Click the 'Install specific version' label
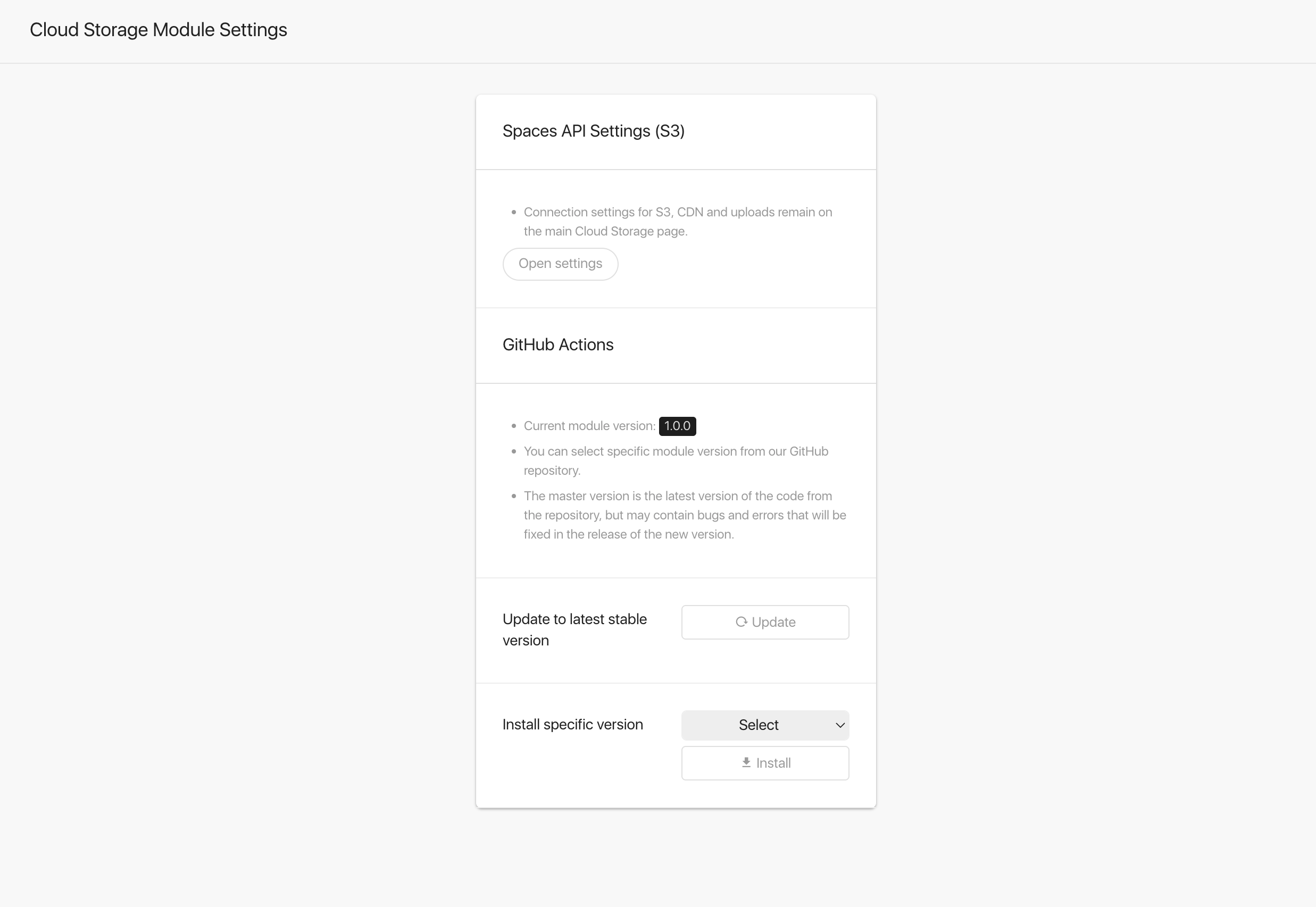 pos(572,724)
